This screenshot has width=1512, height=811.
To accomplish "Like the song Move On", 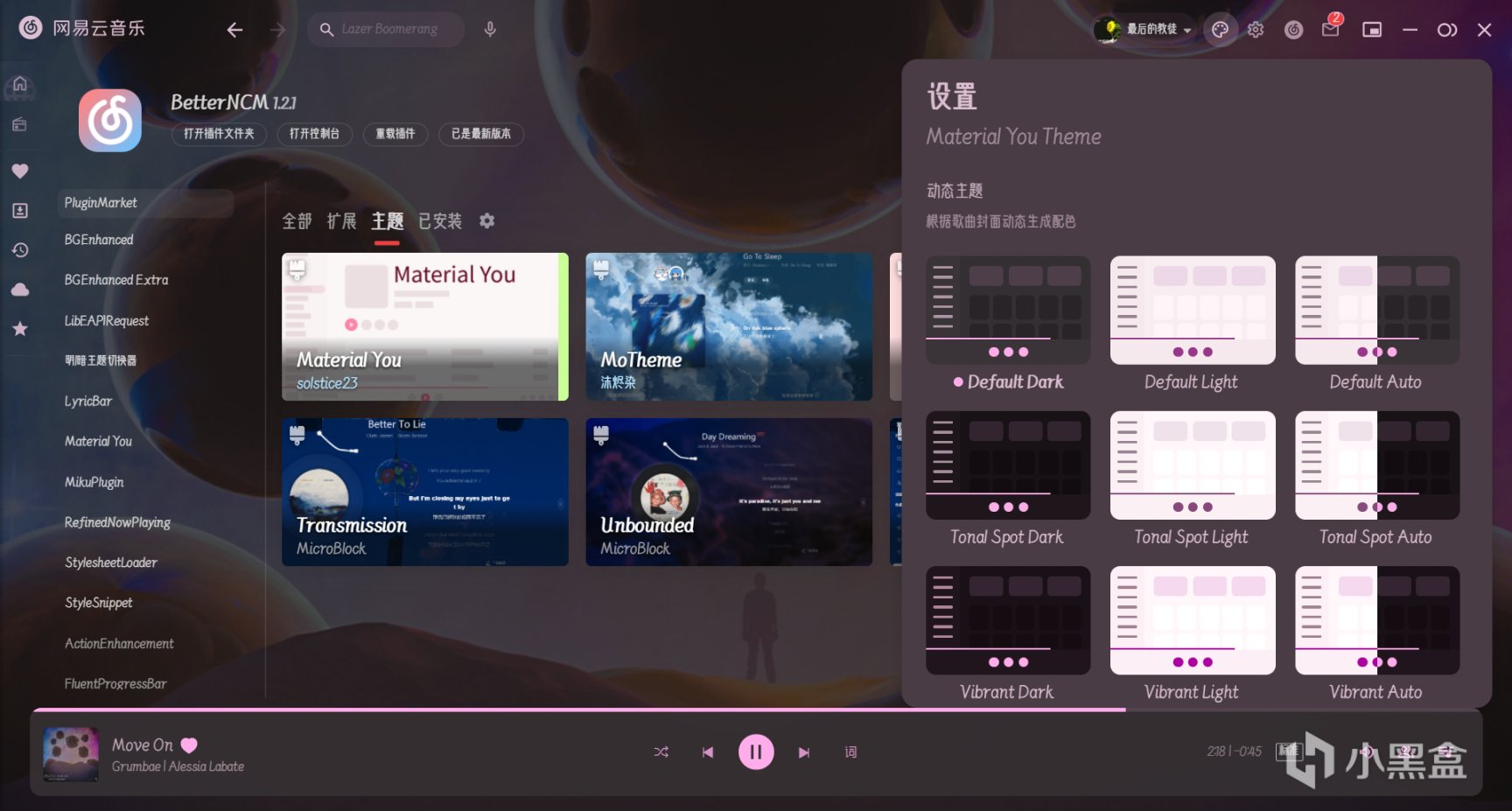I will [189, 745].
